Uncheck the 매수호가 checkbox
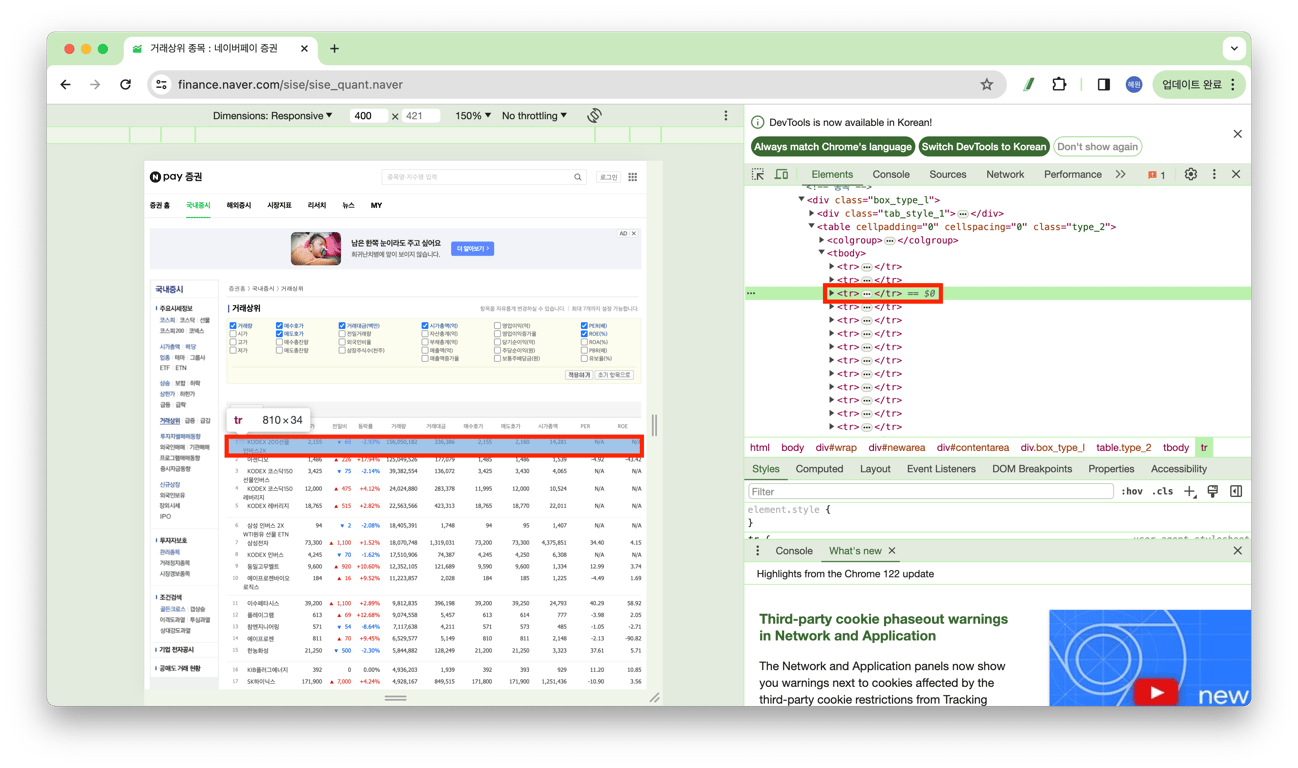This screenshot has width=1298, height=768. click(x=279, y=326)
